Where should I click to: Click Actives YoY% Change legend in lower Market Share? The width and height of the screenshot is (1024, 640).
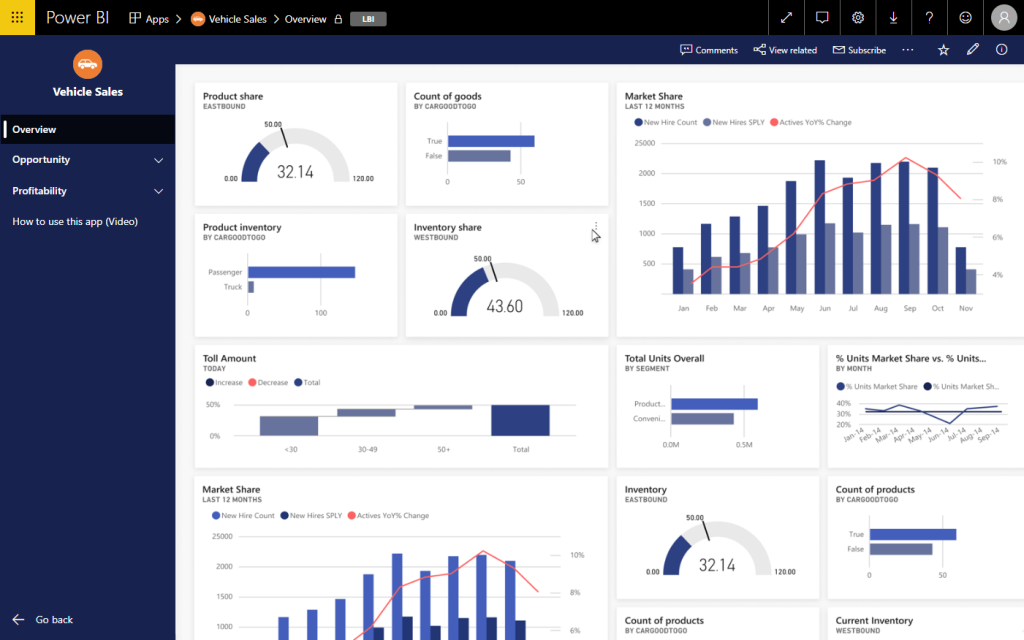coord(389,515)
